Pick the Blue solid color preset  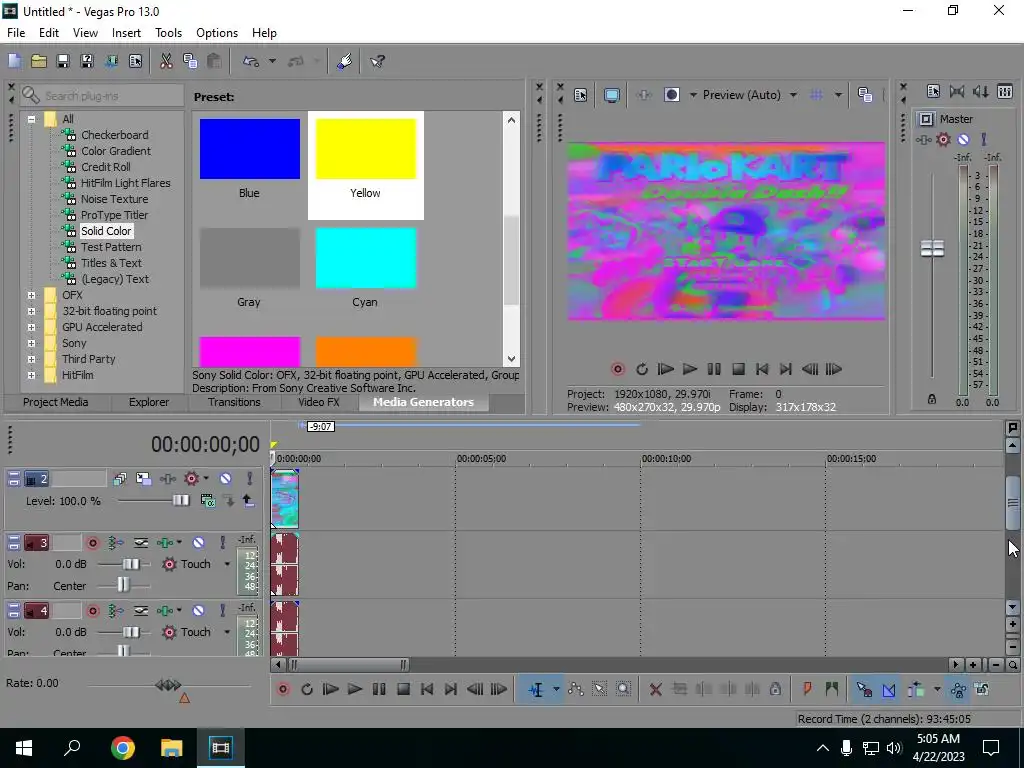click(249, 149)
